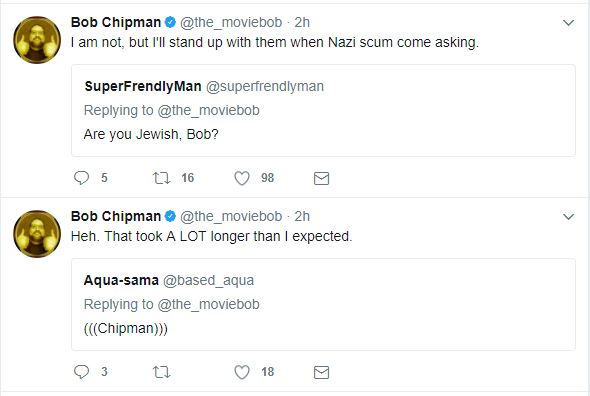The height and width of the screenshot is (396, 590).
Task: Reply to the 'Heh. That took A LOT' tweet
Action: pos(81,372)
